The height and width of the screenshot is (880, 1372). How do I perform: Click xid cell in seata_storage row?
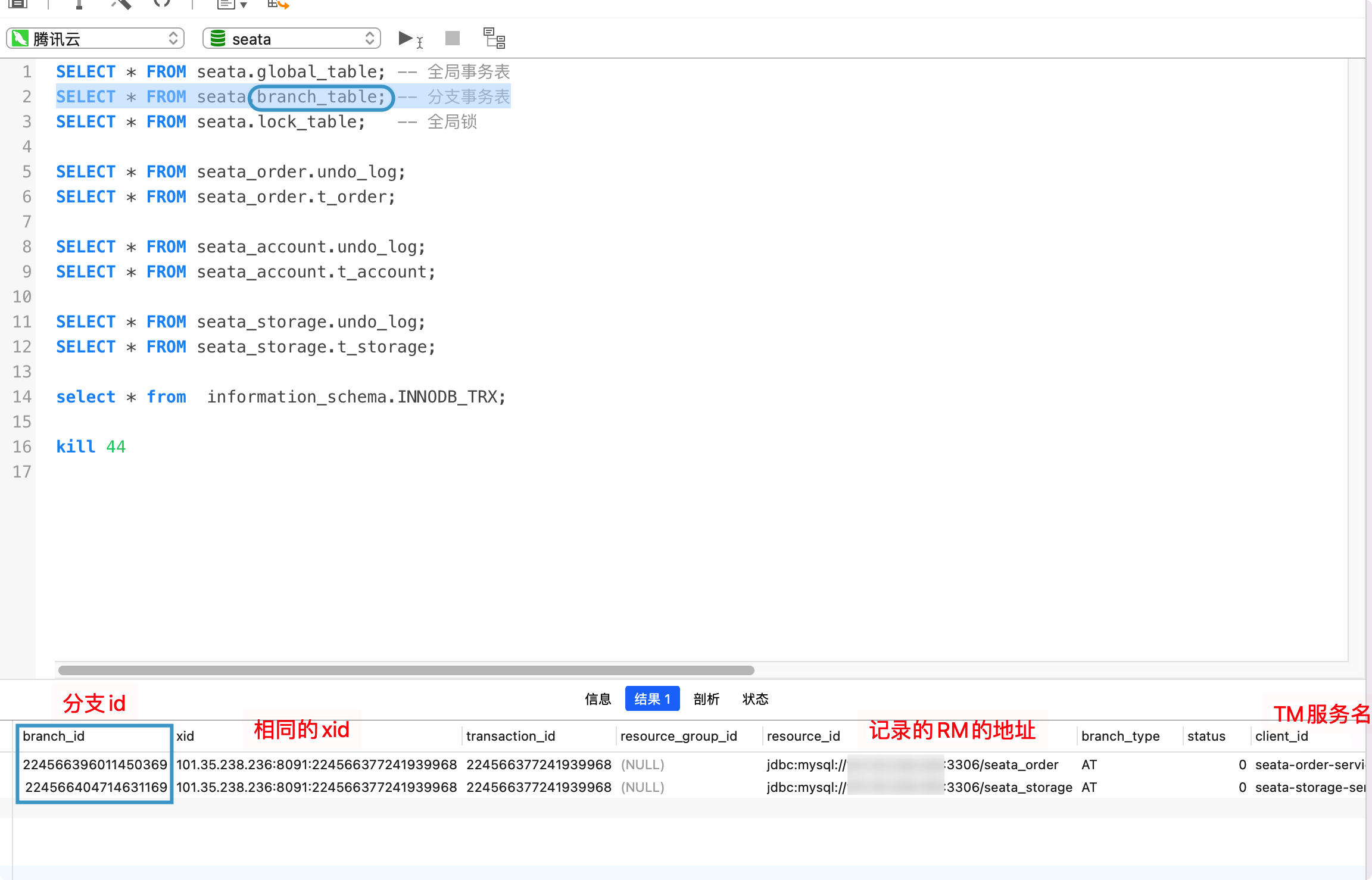(316, 787)
